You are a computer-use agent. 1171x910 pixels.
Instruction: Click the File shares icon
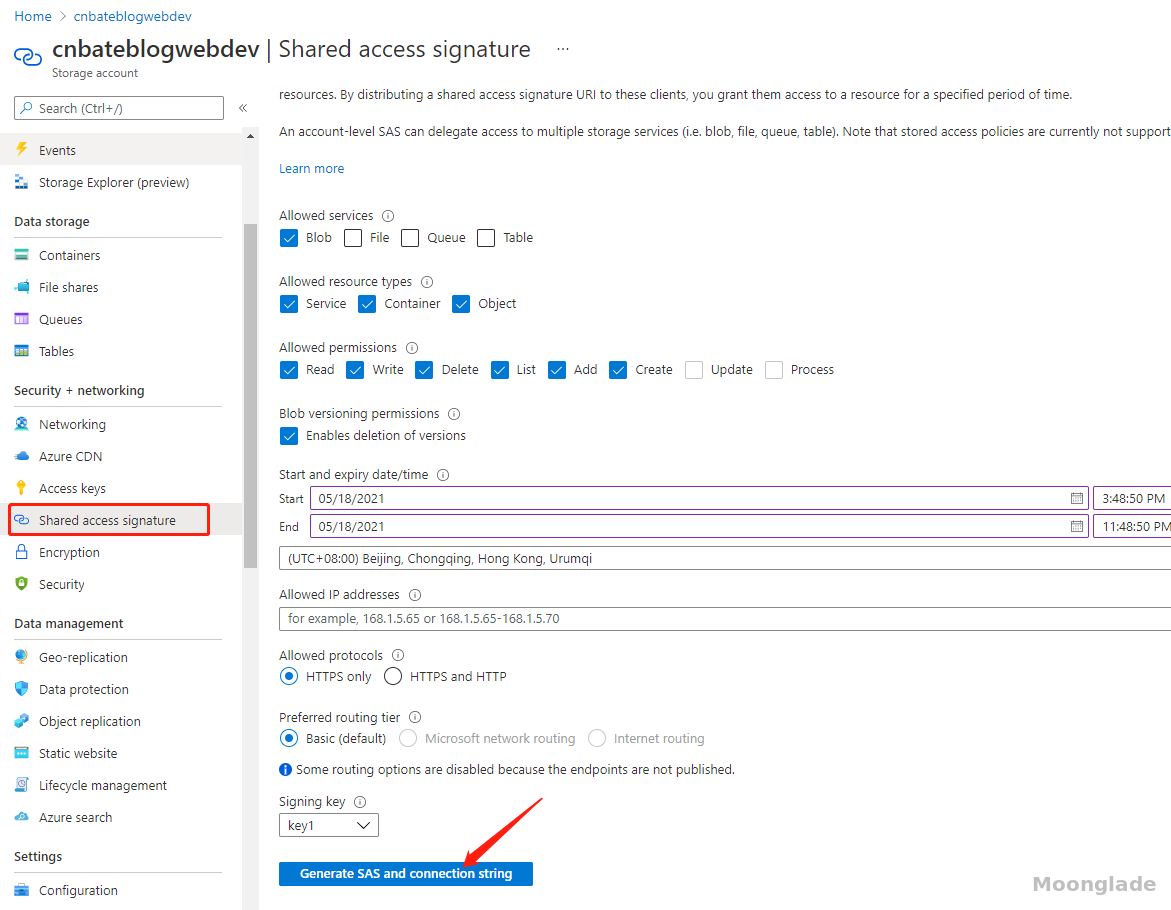(x=22, y=287)
